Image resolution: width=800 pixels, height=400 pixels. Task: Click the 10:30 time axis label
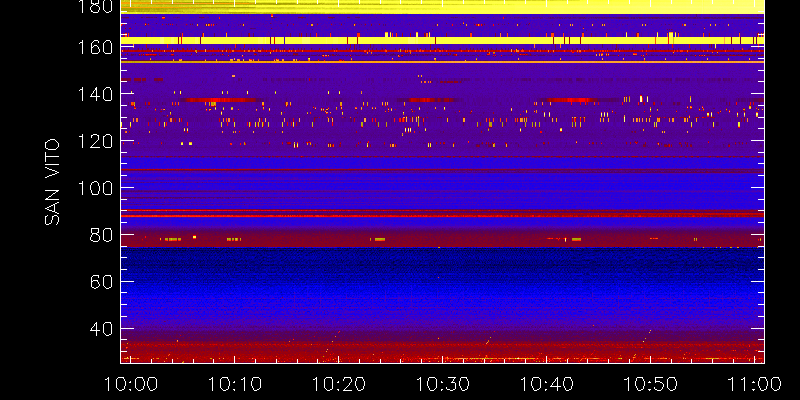[442, 384]
